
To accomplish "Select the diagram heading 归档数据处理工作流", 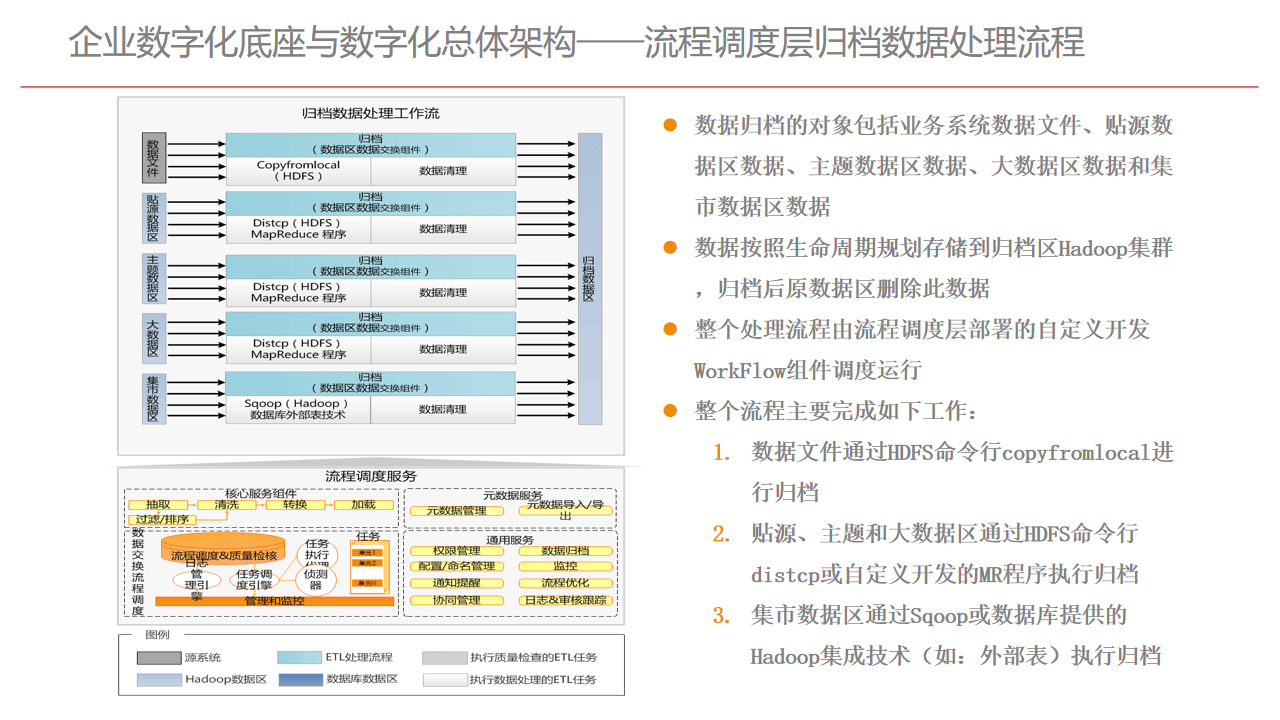I will 371,113.
